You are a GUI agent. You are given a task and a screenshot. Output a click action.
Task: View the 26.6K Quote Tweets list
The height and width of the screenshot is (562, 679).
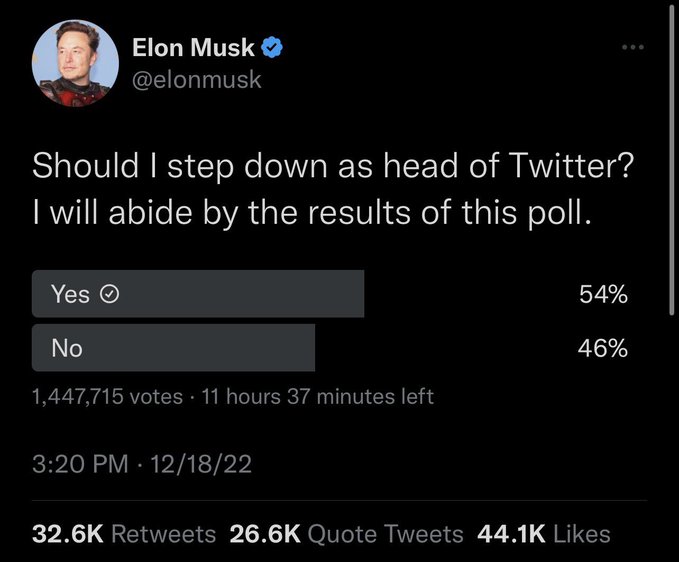[x=346, y=534]
